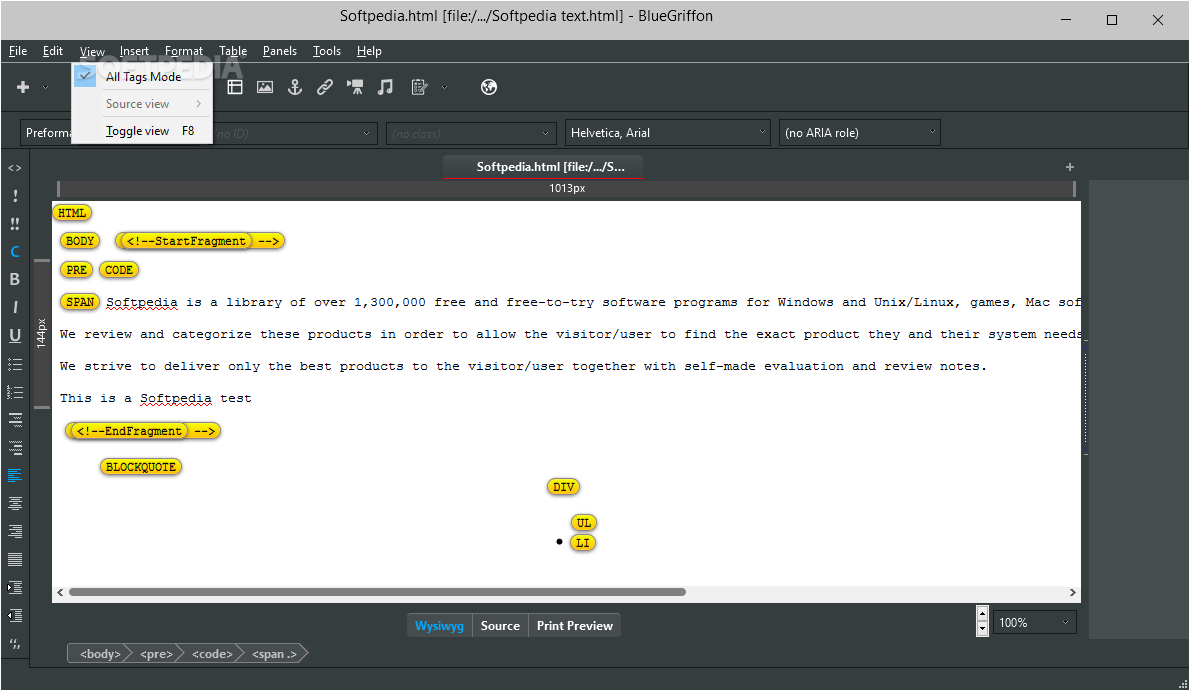Insert a table with the table icon

(235, 87)
